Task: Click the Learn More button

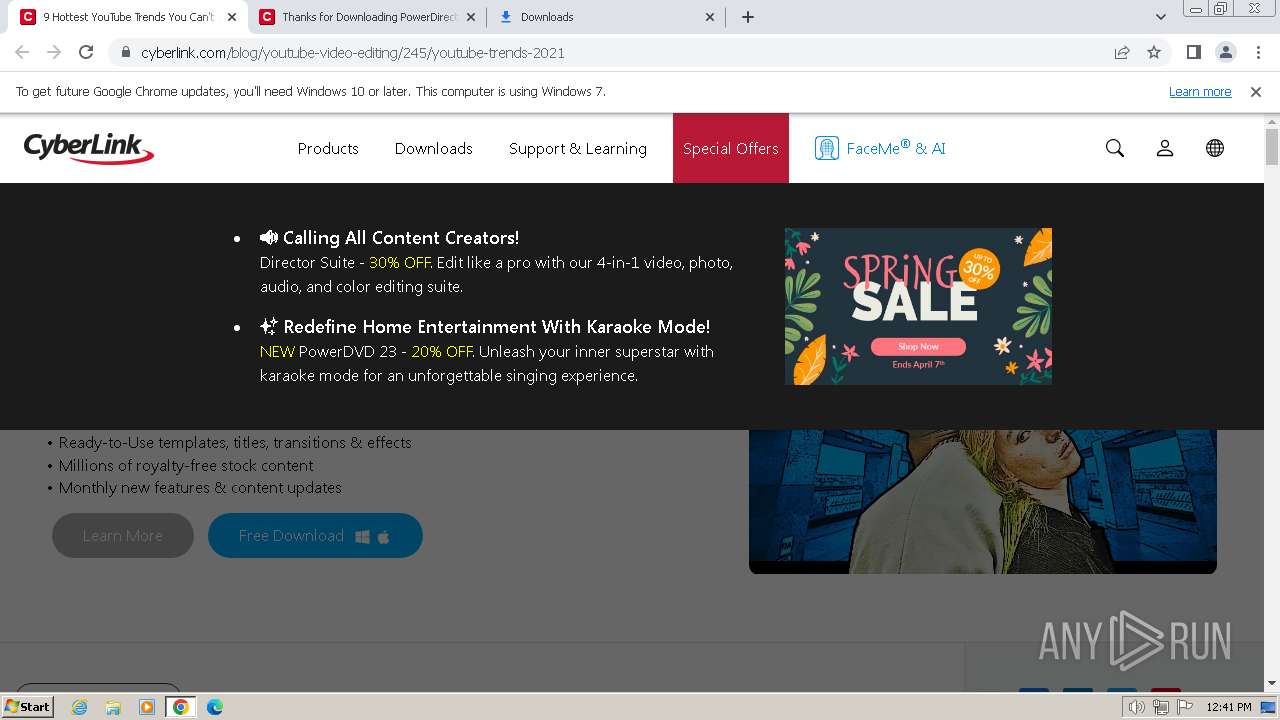Action: click(123, 536)
